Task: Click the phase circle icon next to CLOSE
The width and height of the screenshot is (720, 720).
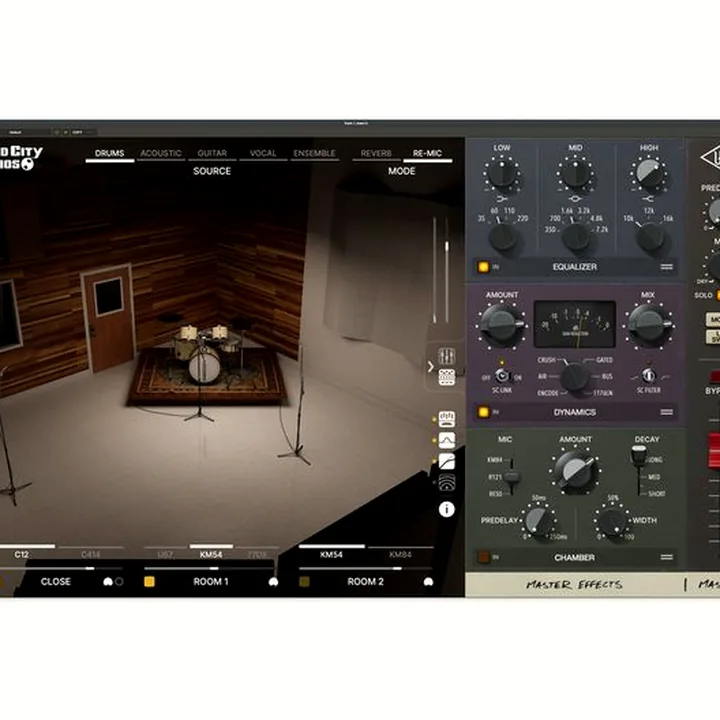Action: tap(119, 582)
